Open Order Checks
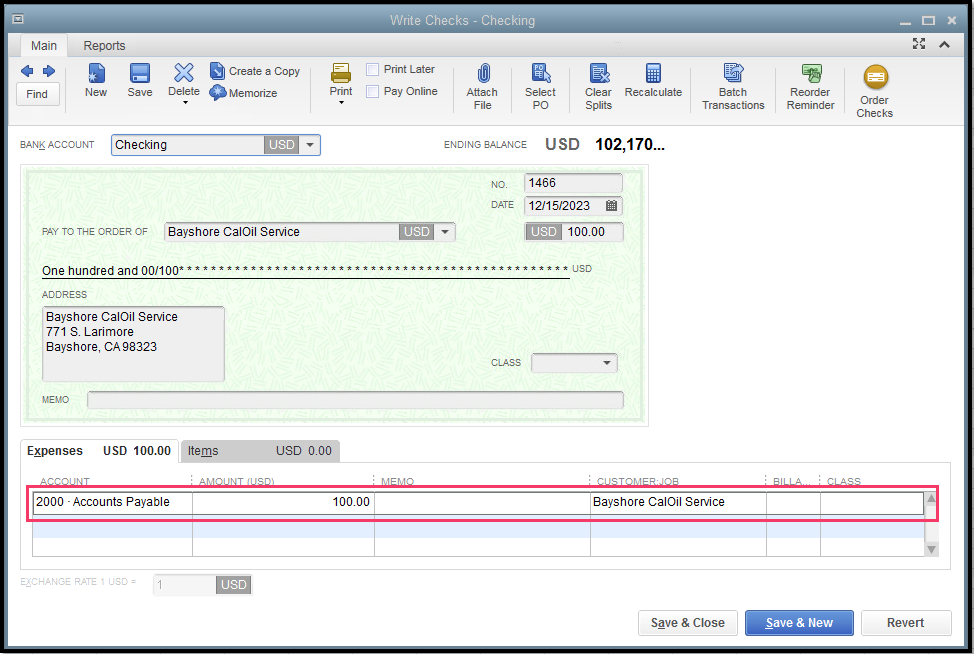Image resolution: width=974 pixels, height=654 pixels. tap(875, 91)
